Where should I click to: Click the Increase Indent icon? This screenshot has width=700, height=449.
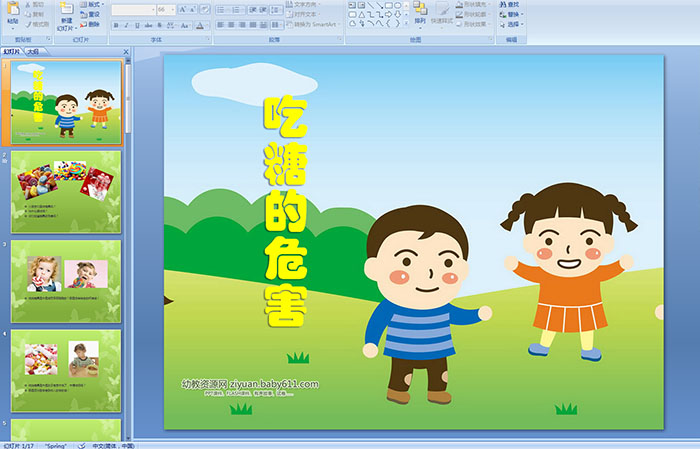coord(264,10)
